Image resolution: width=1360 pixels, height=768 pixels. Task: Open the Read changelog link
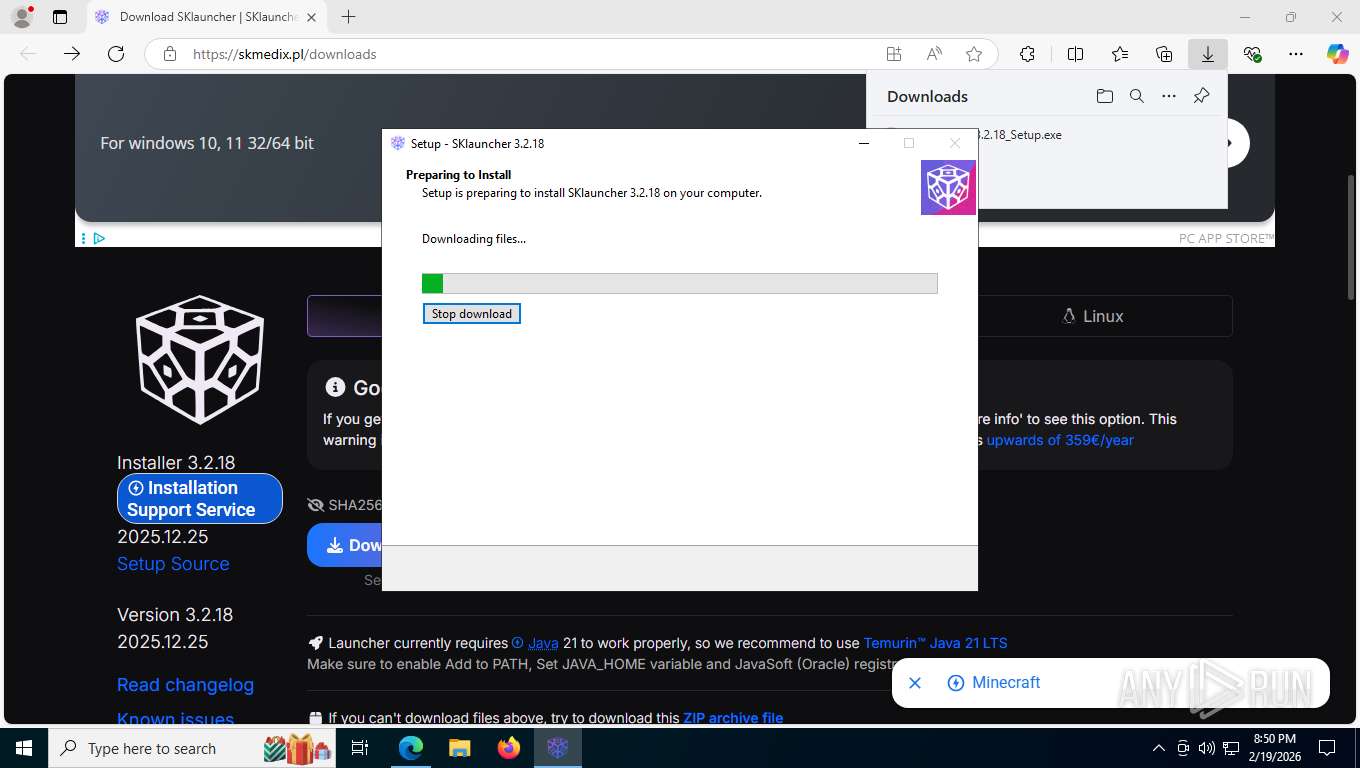pos(185,685)
